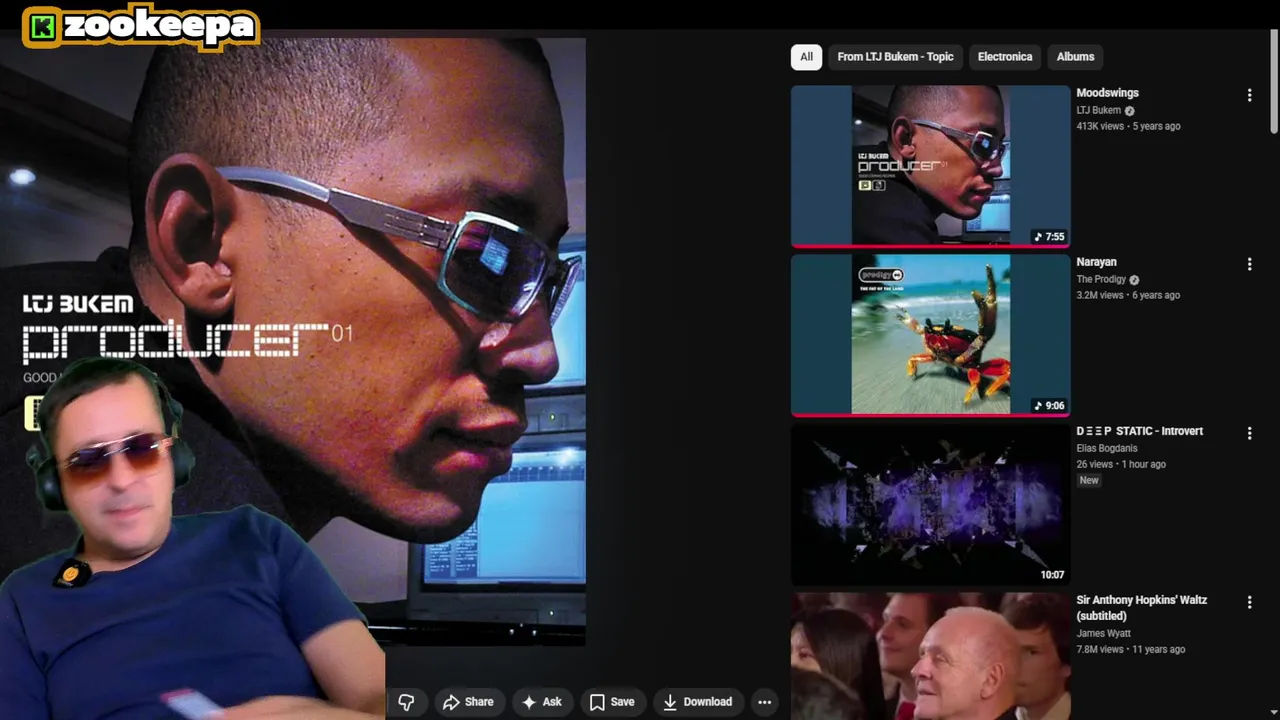The width and height of the screenshot is (1280, 720).
Task: Open the Ask AI button
Action: [x=541, y=702]
